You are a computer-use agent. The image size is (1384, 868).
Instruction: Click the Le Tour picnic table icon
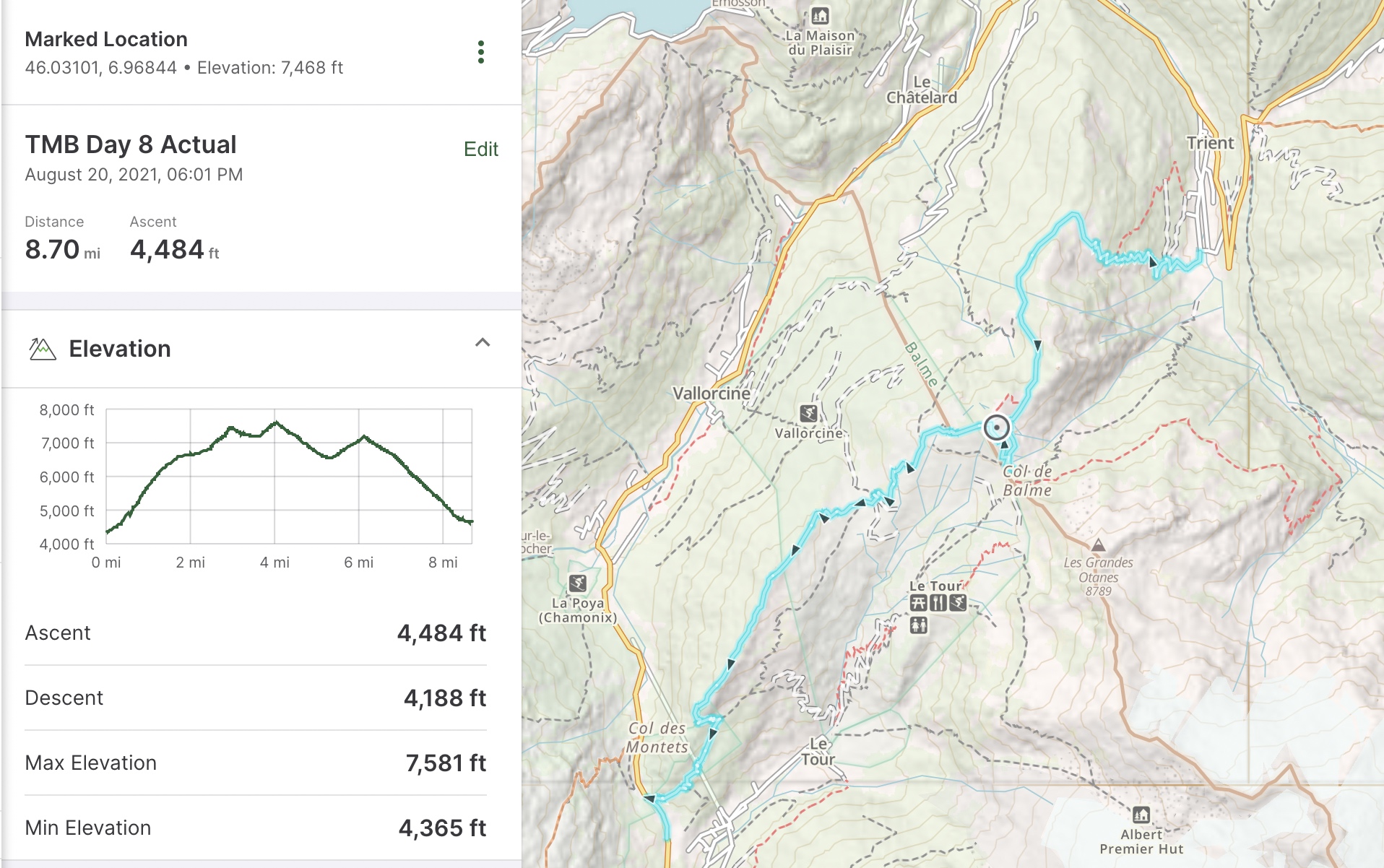click(x=918, y=604)
